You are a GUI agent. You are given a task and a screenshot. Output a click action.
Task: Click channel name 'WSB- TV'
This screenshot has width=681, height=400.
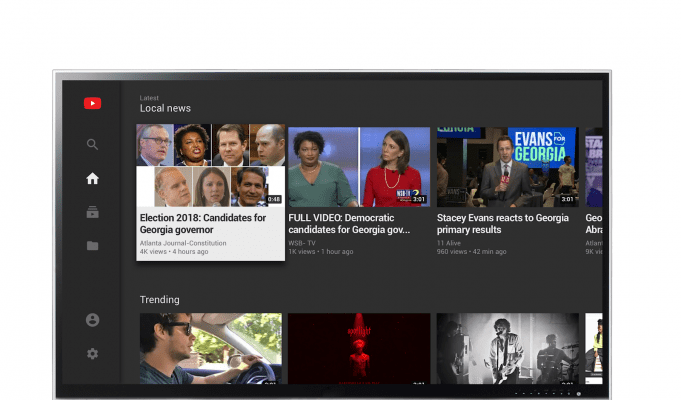point(302,243)
